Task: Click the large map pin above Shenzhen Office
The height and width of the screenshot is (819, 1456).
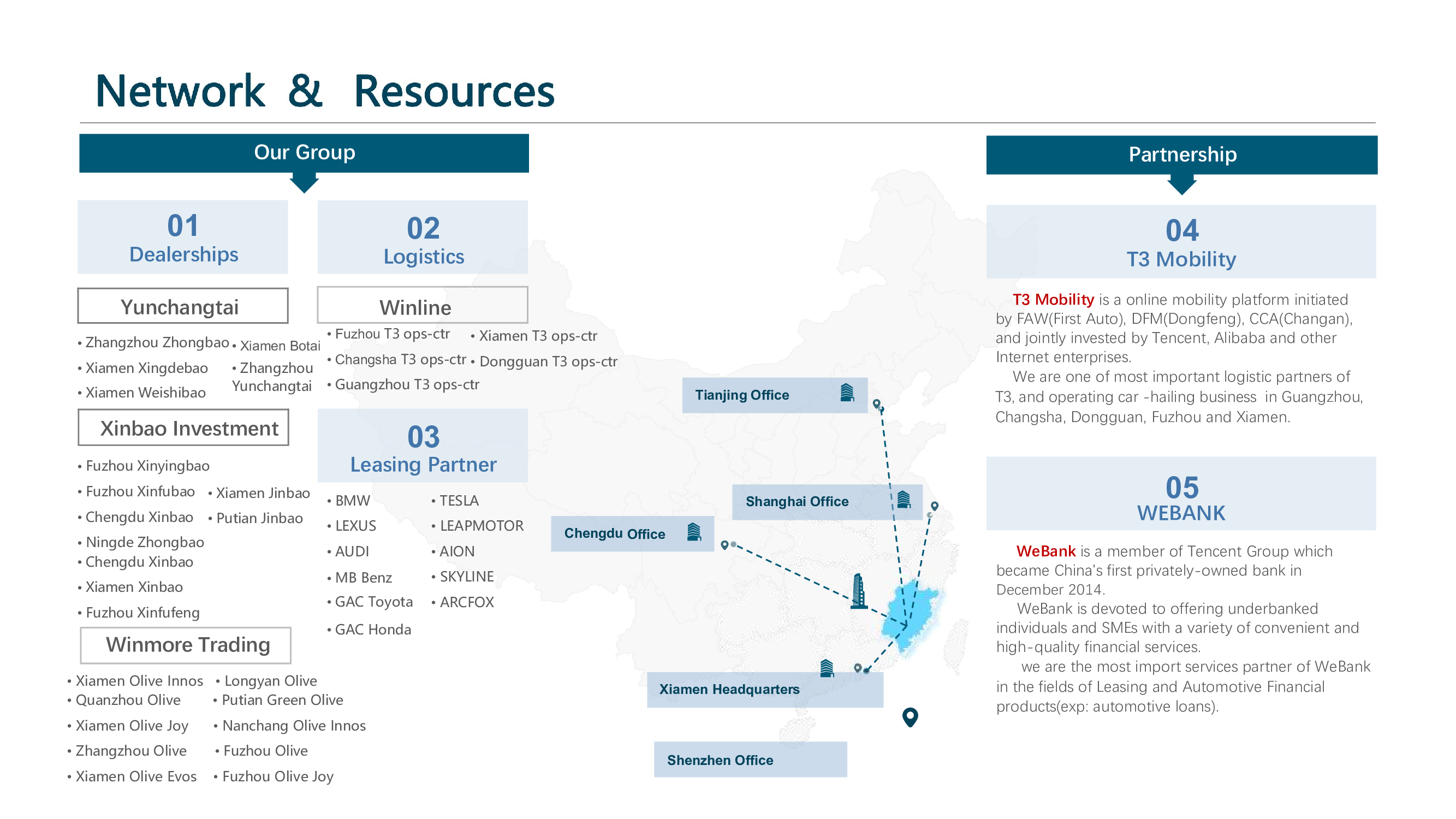Action: pos(910,717)
